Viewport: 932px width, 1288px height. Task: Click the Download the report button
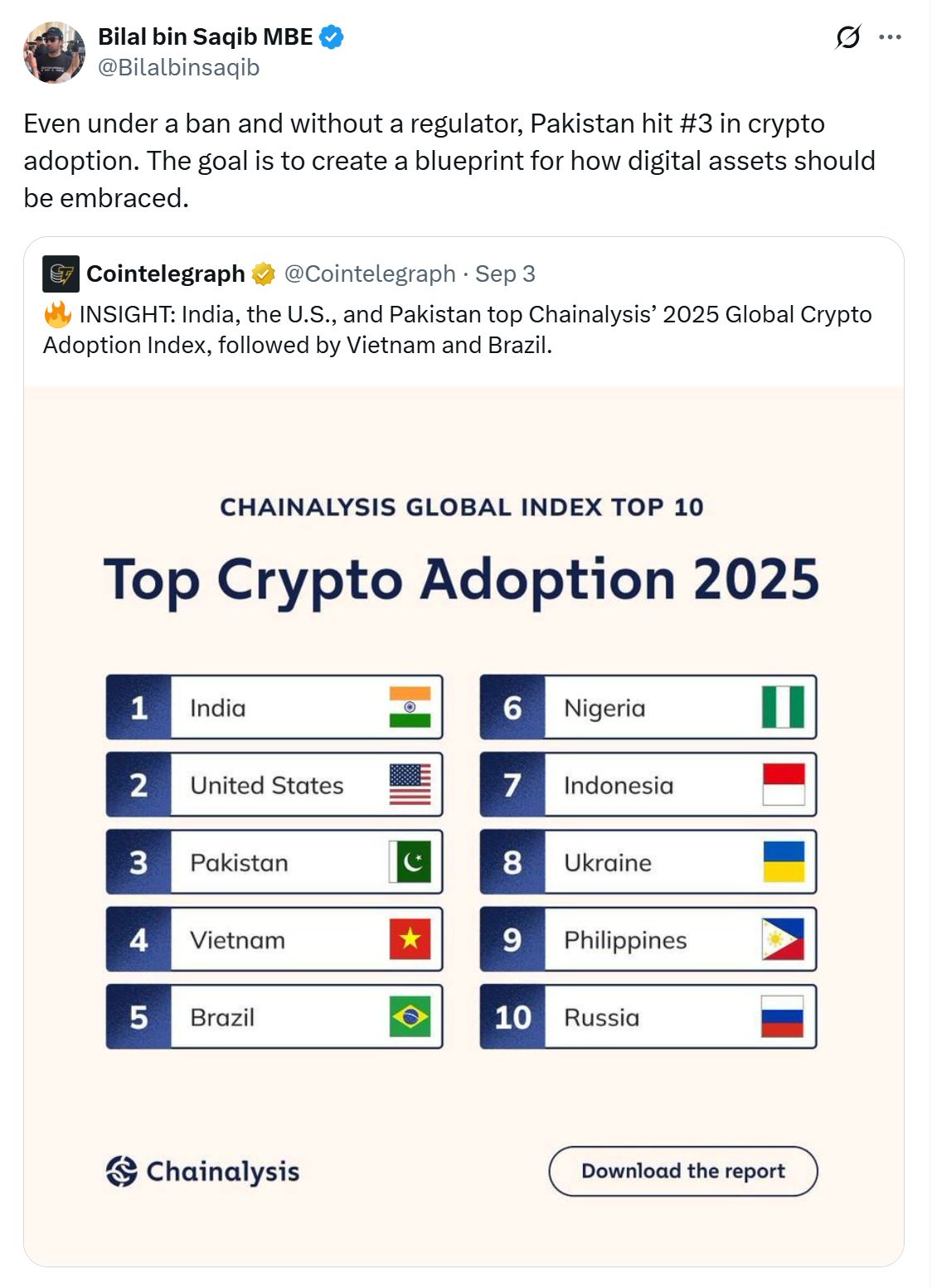click(682, 1171)
